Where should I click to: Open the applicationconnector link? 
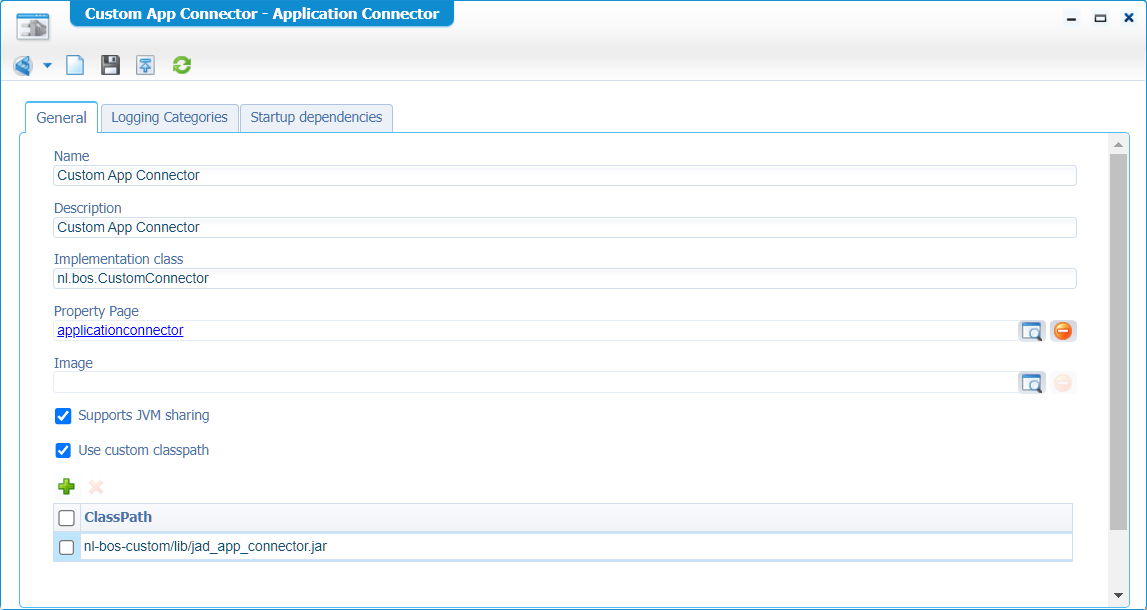[x=120, y=331]
